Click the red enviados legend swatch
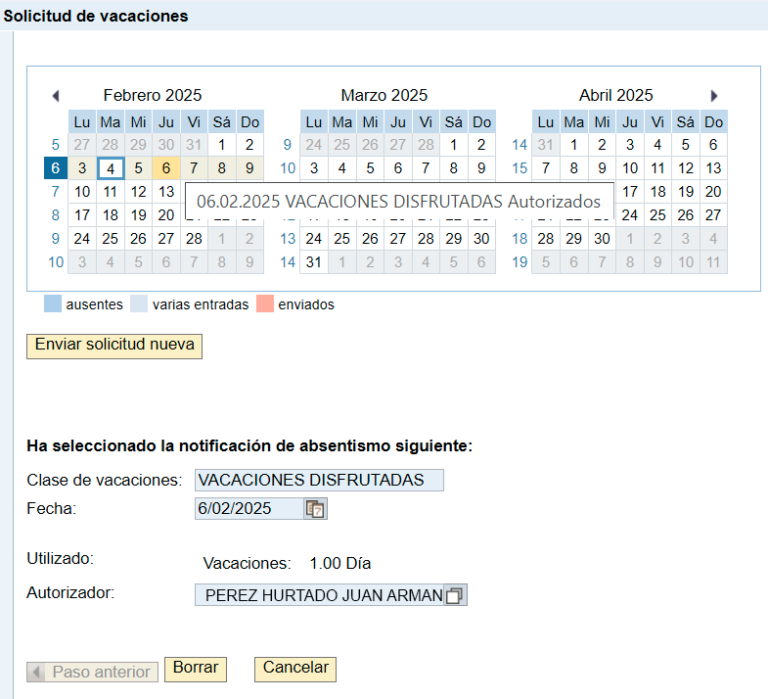Viewport: 768px width, 699px height. tap(265, 304)
